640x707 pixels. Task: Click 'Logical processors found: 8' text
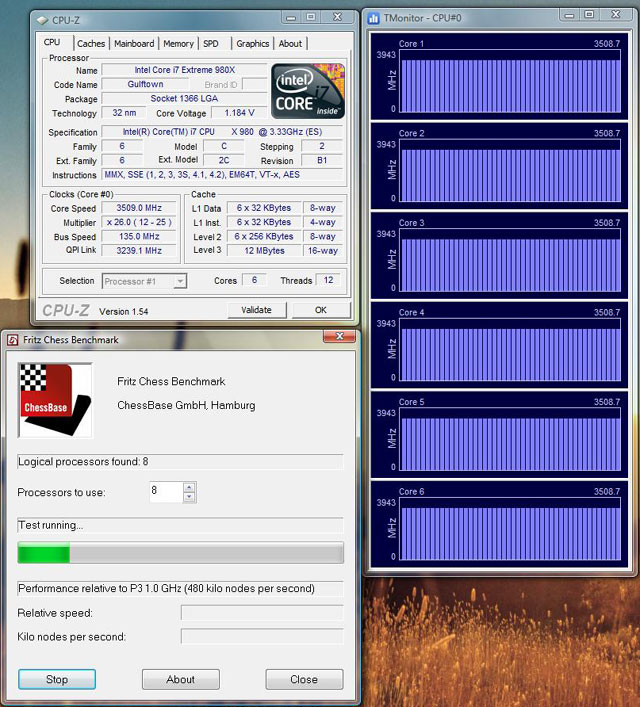(x=83, y=462)
